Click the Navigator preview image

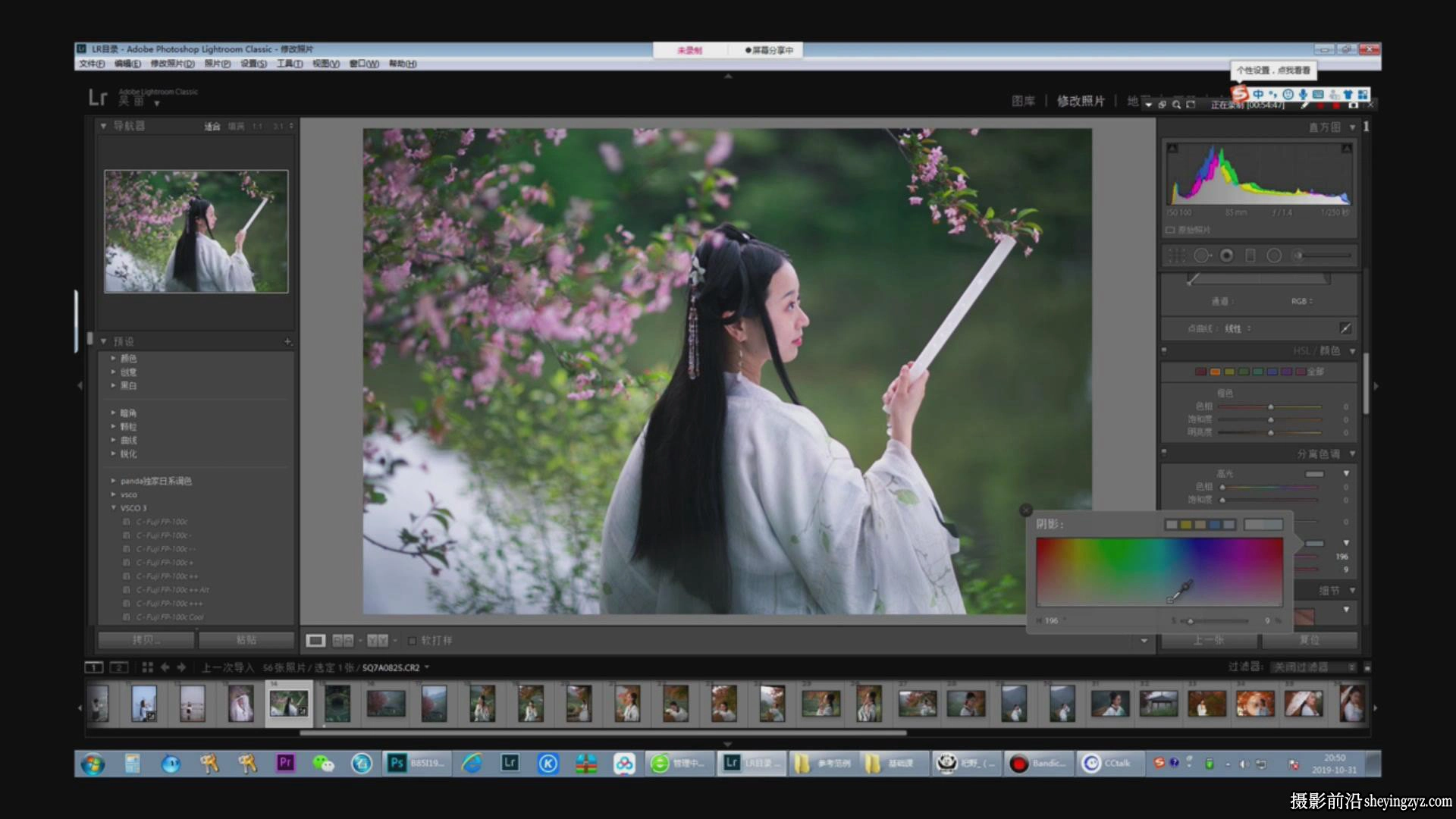click(x=196, y=231)
